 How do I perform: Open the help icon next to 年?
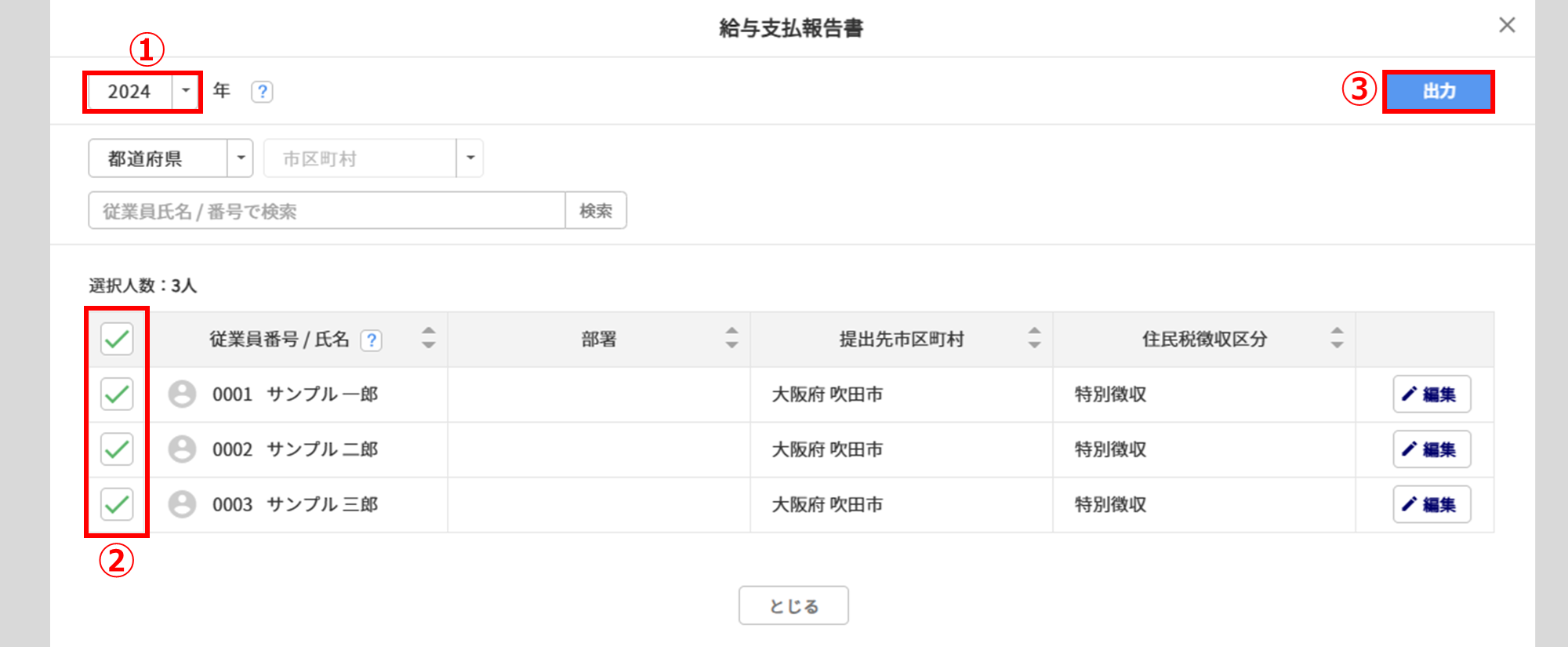(262, 92)
